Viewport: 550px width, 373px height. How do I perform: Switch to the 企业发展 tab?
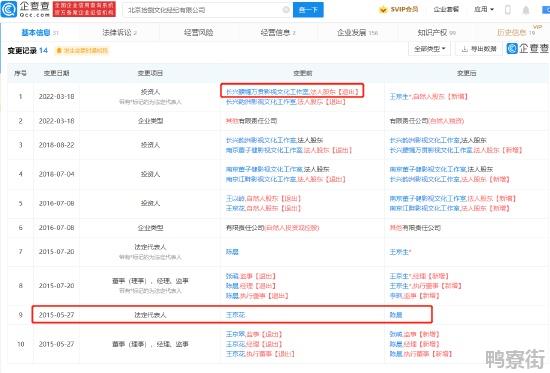(357, 33)
